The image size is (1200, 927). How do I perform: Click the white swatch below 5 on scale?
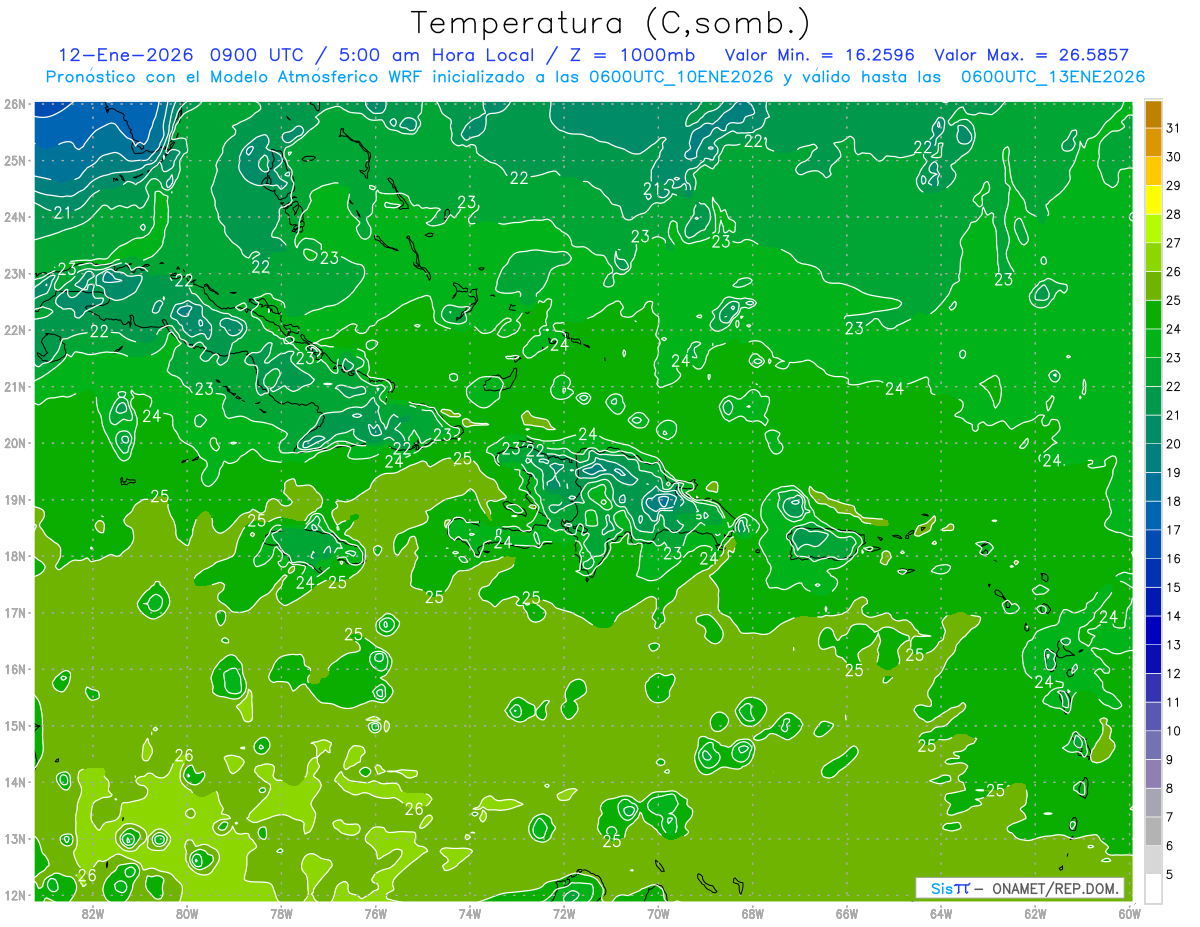(1153, 889)
